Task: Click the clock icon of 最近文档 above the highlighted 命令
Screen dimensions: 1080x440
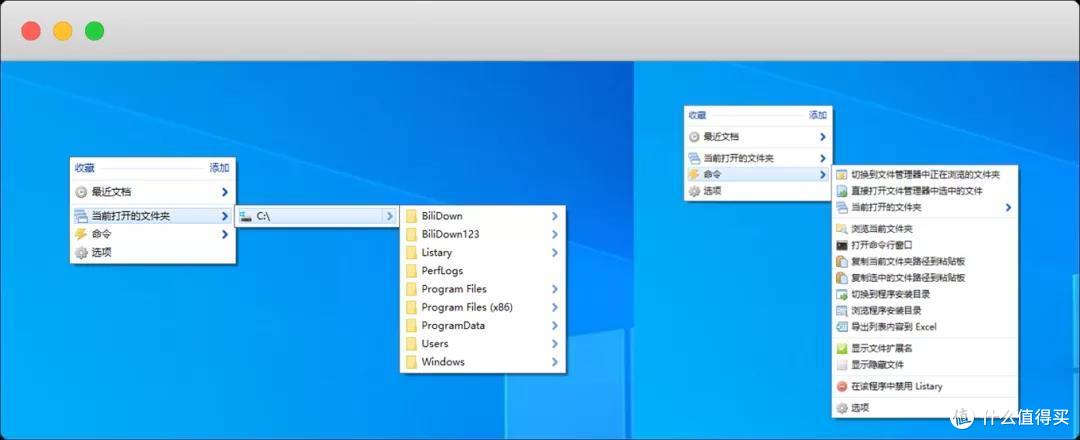Action: pyautogui.click(x=694, y=137)
